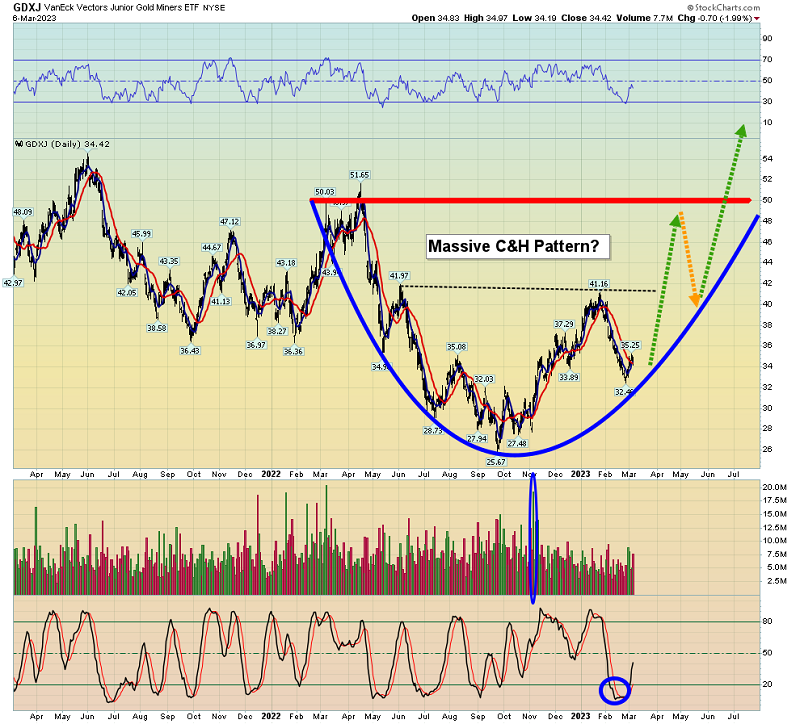Screen dimensions: 800x724
Task: Click the 35.25 price label
Action: coord(631,345)
